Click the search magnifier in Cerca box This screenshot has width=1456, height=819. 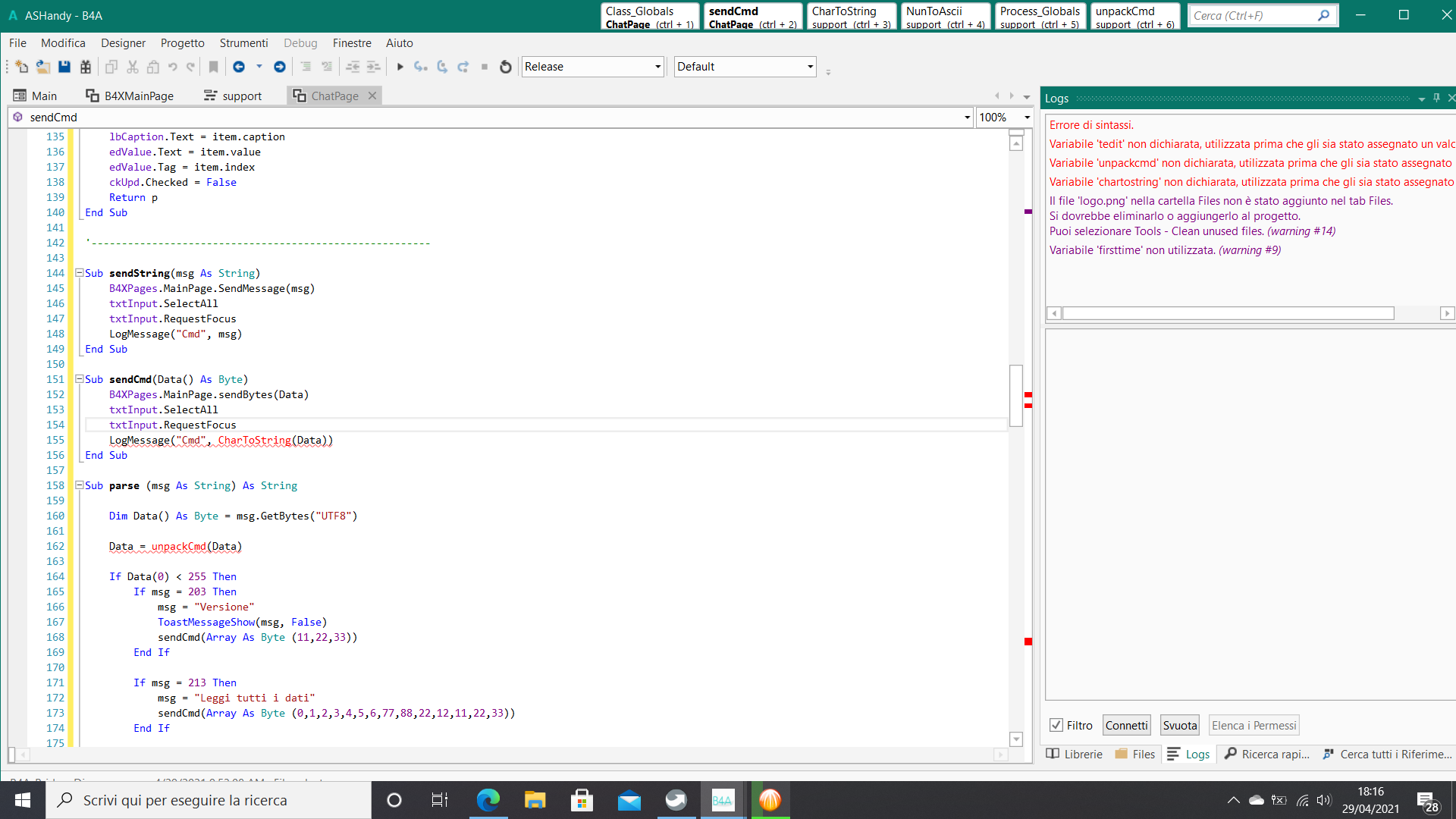1323,15
